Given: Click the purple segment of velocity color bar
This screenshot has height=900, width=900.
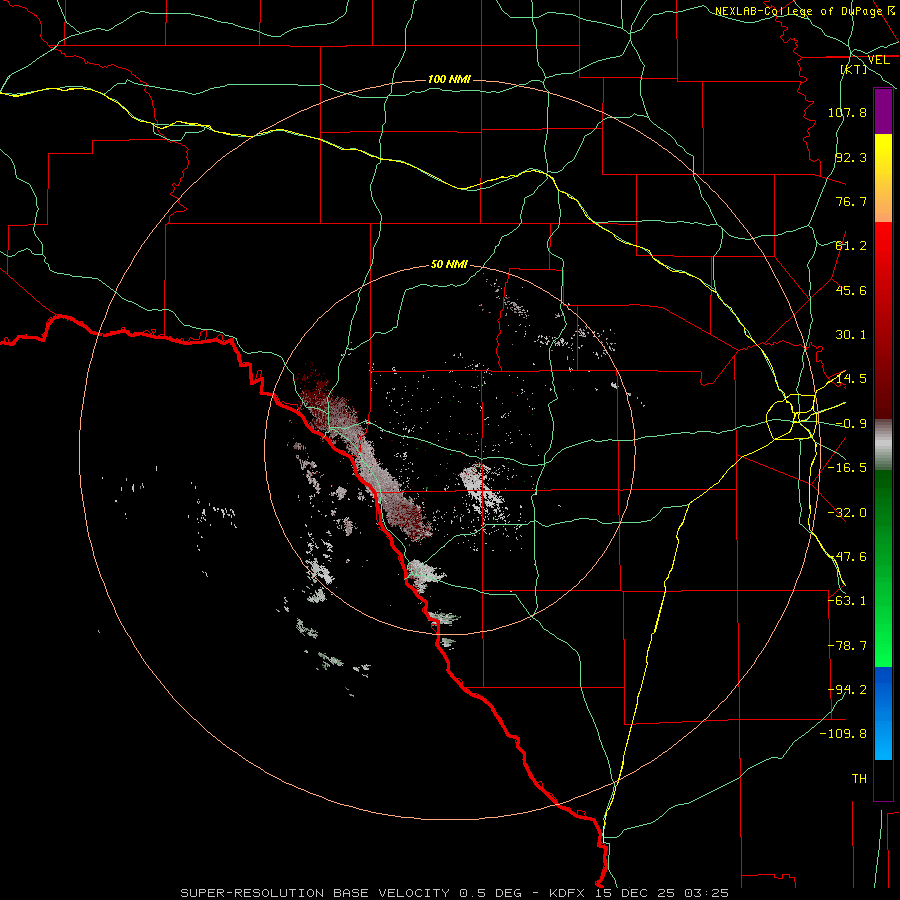Looking at the screenshot, I should coord(883,111).
